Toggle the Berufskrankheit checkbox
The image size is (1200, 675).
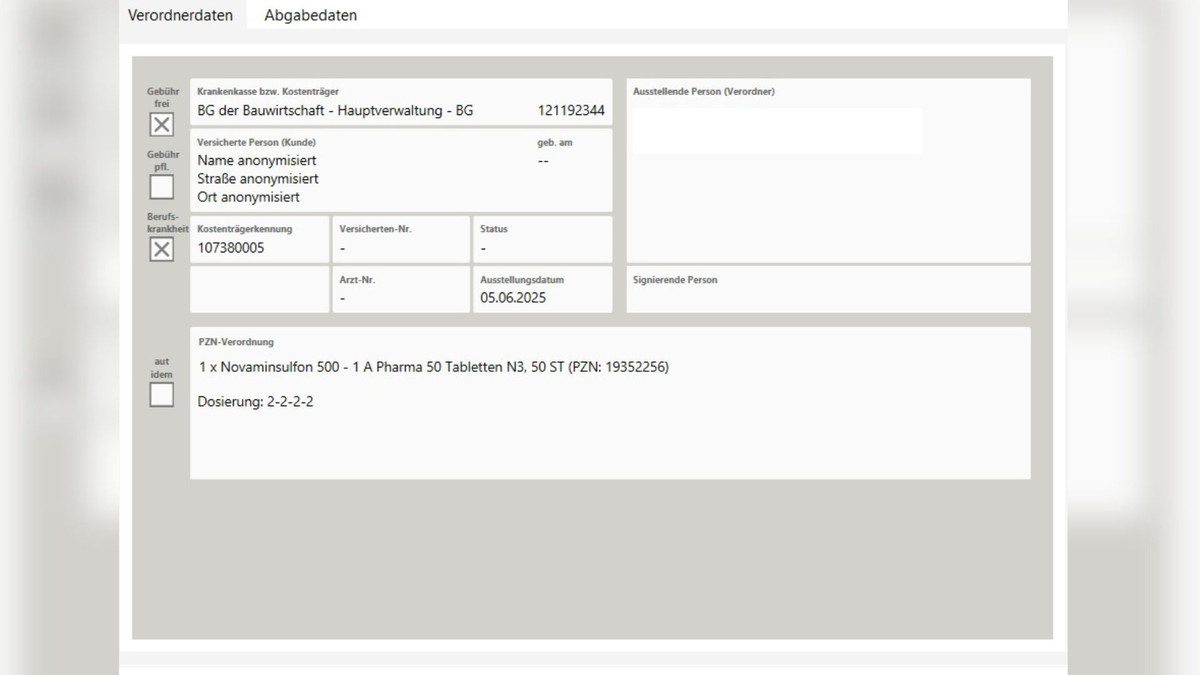point(161,250)
